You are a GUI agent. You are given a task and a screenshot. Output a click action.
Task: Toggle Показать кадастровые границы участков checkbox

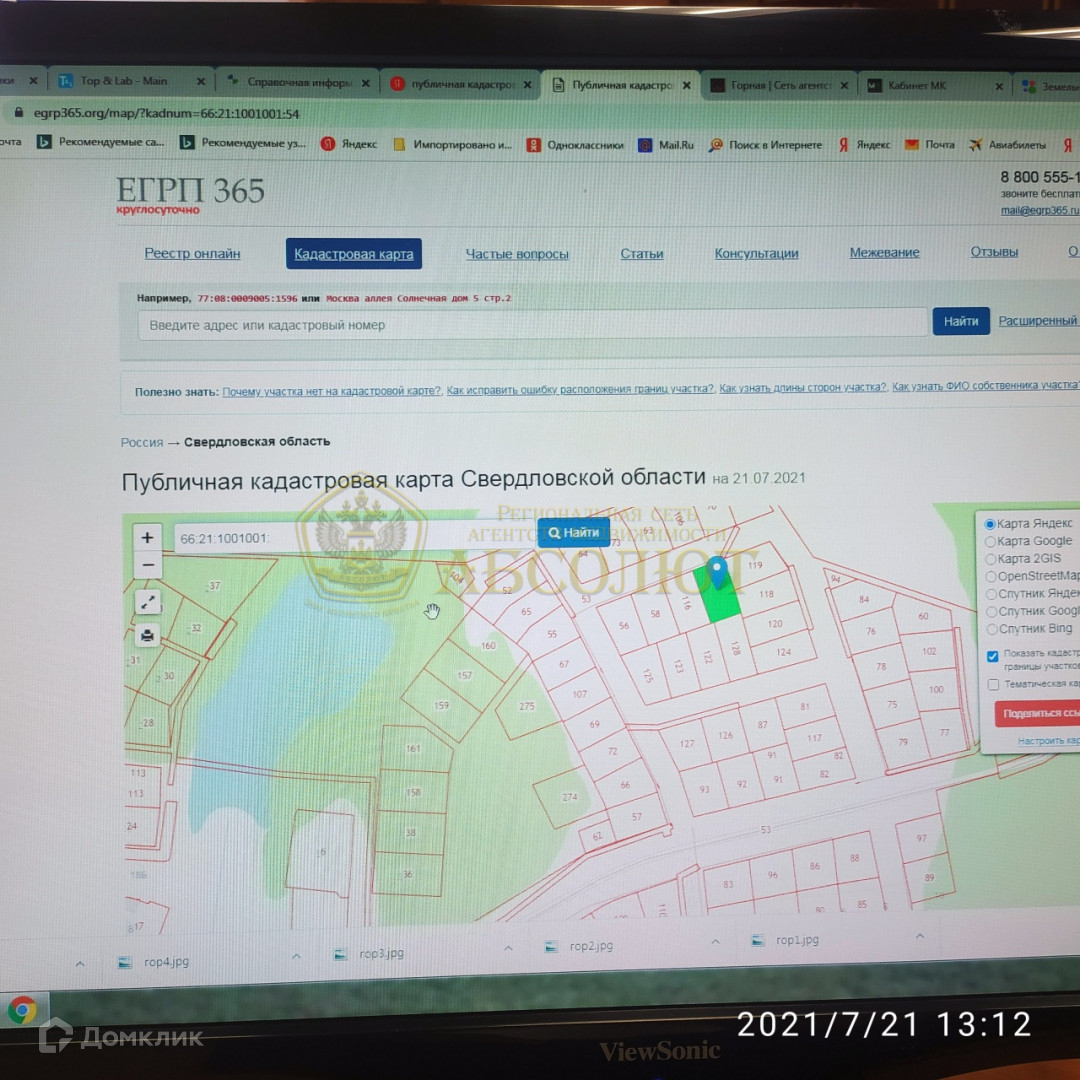tap(993, 656)
